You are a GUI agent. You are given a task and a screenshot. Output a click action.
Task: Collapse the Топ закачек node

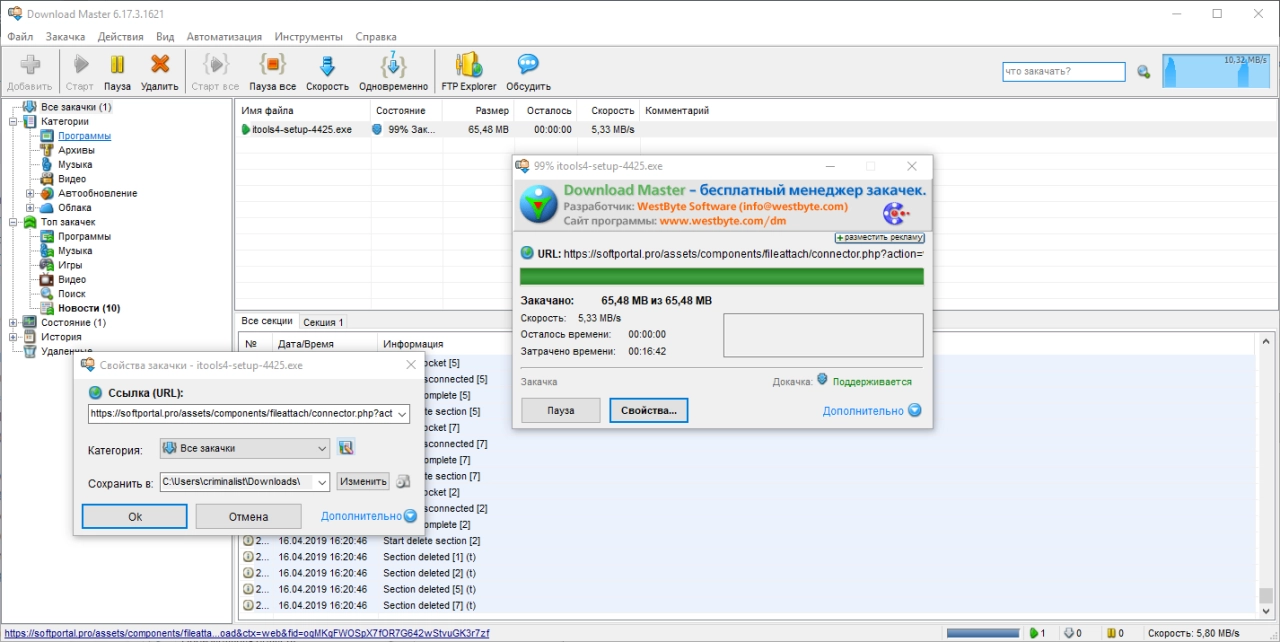click(14, 222)
